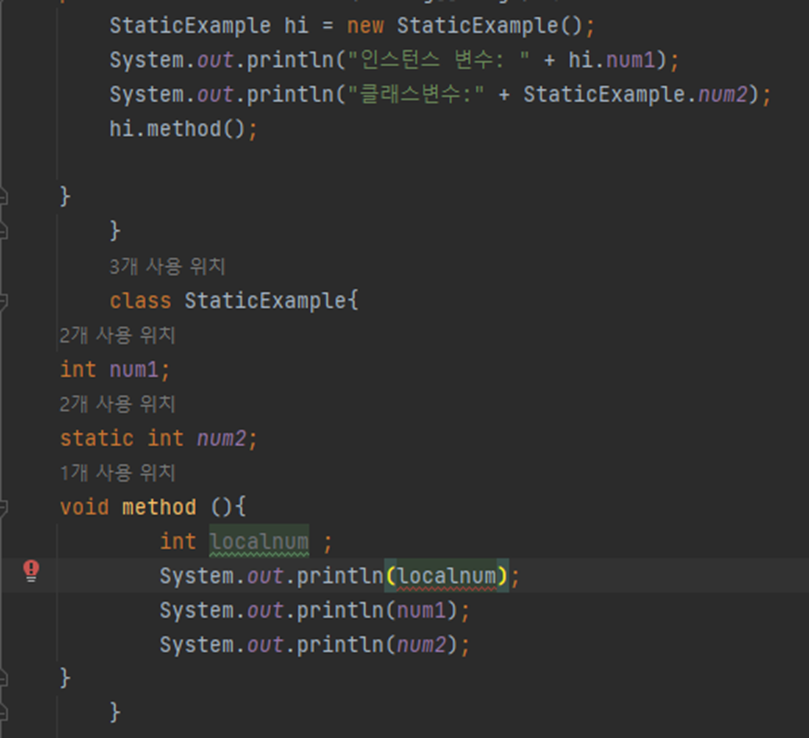
Task: Collapse fold marker beside "void method (){"
Action: pos(3,507)
